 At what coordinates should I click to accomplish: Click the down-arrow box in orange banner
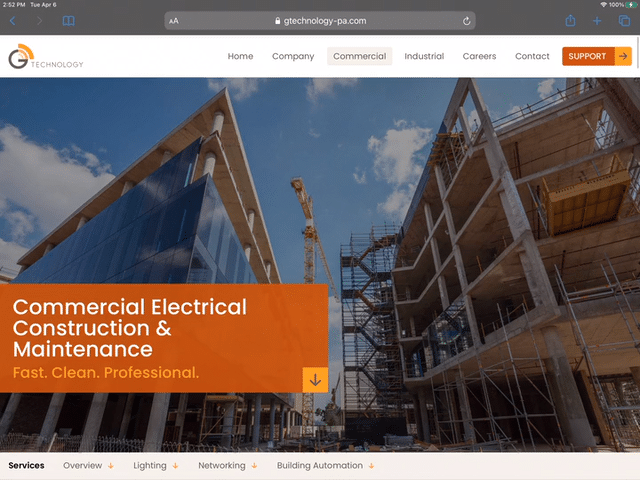[315, 380]
